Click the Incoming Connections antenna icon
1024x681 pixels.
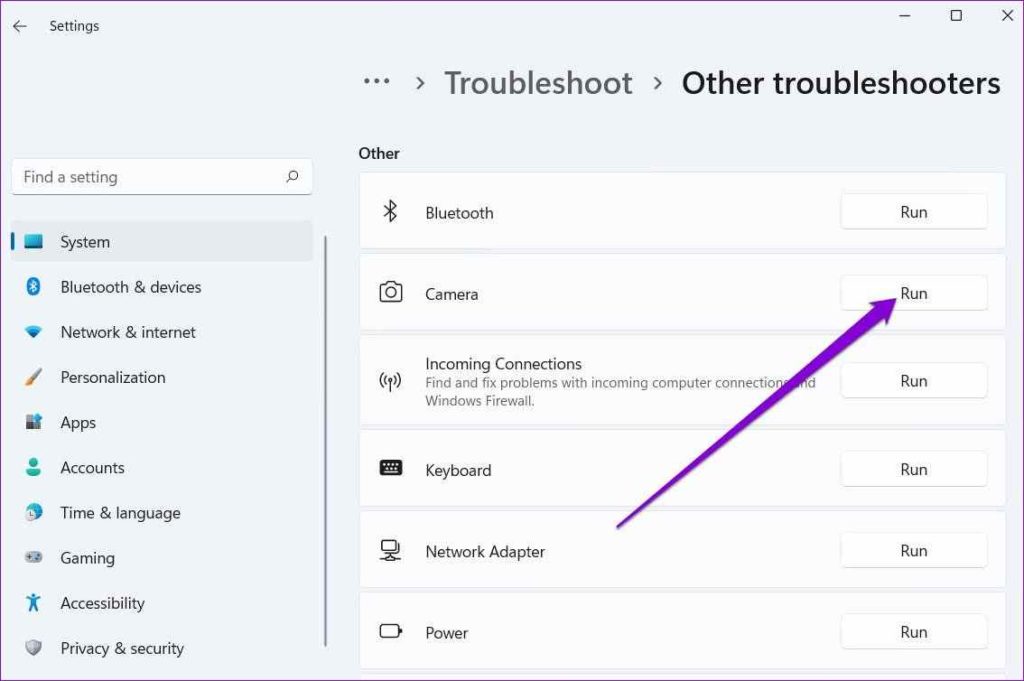pos(390,381)
